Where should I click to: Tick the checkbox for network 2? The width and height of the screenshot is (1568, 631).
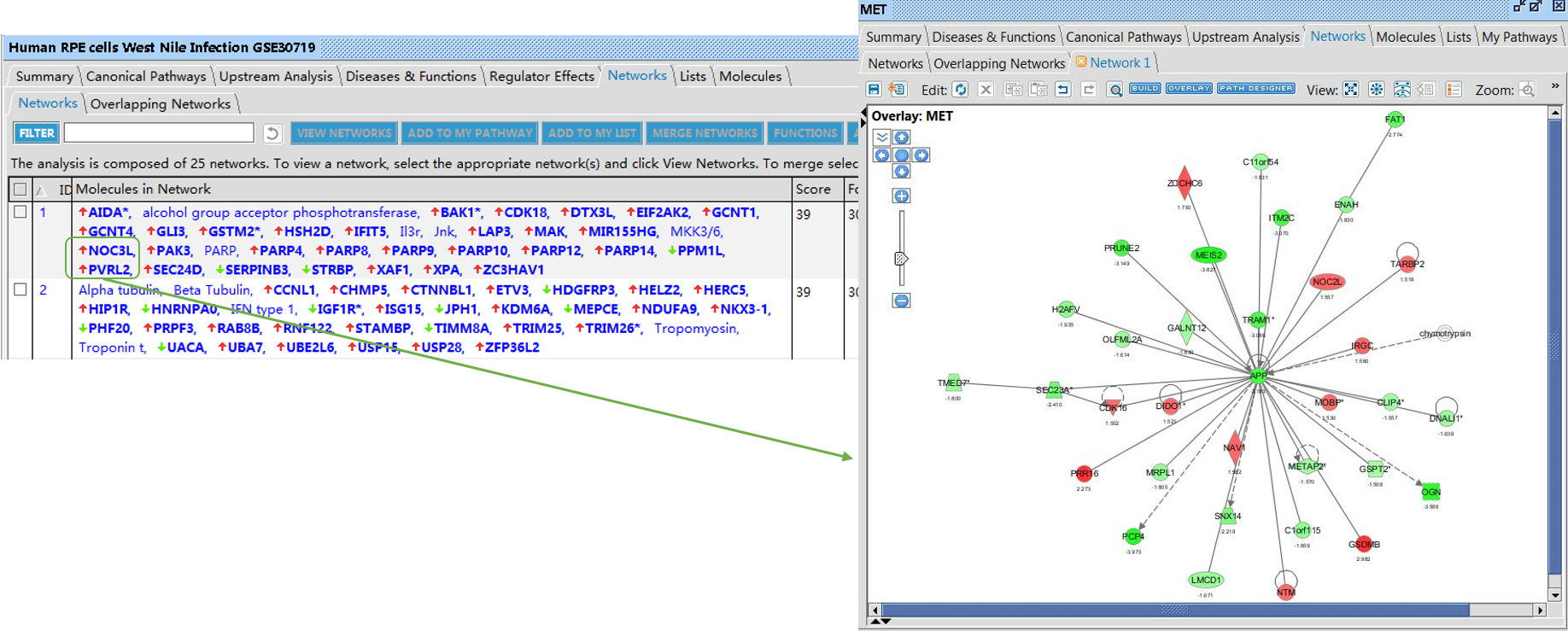coord(20,289)
